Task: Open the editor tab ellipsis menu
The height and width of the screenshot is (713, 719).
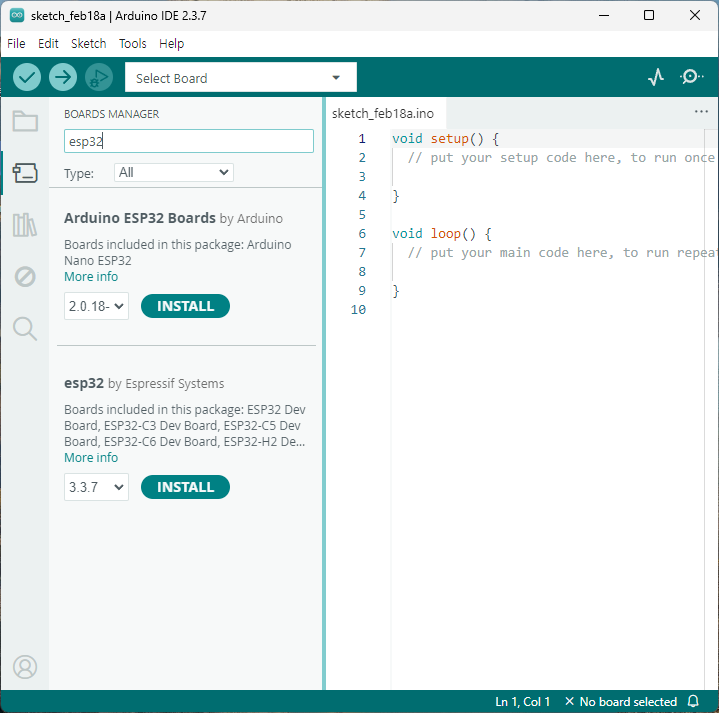Action: (701, 111)
